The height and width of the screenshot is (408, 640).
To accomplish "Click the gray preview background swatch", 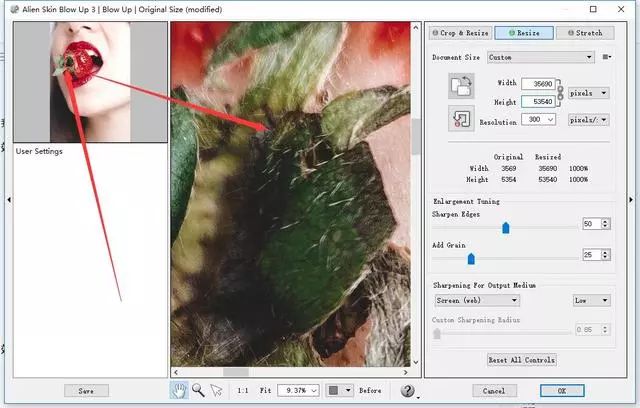I will (333, 390).
